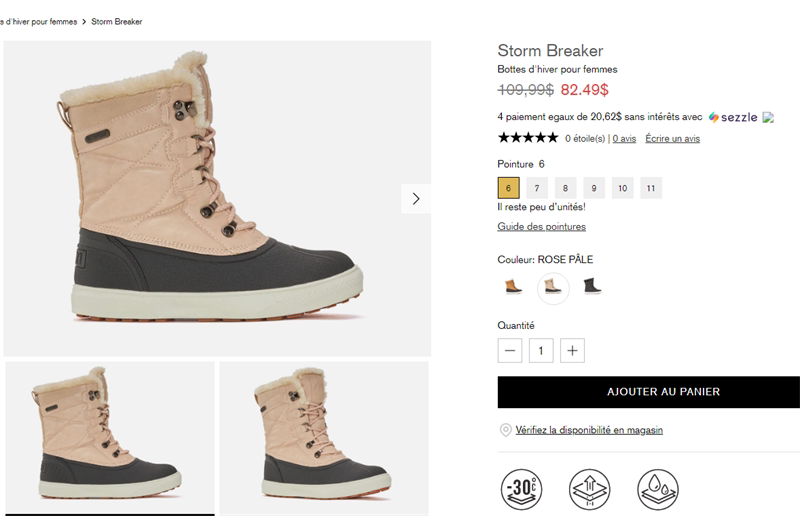
Task: Decrease quantity with the minus button
Action: pyautogui.click(x=510, y=350)
